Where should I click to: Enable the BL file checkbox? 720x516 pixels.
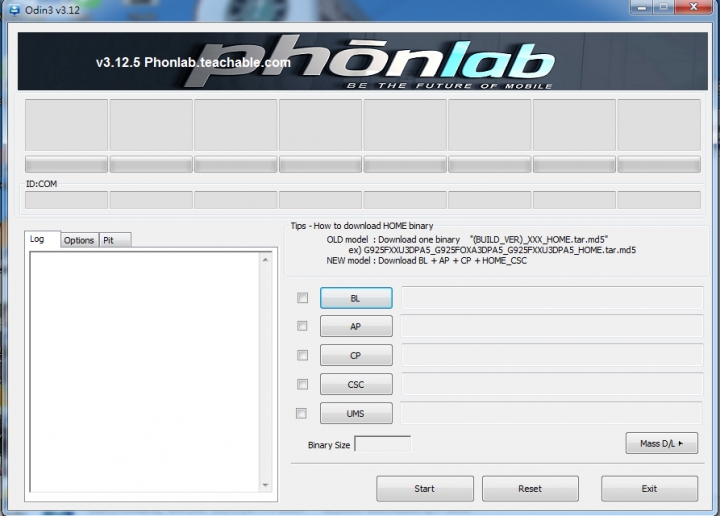(x=302, y=298)
